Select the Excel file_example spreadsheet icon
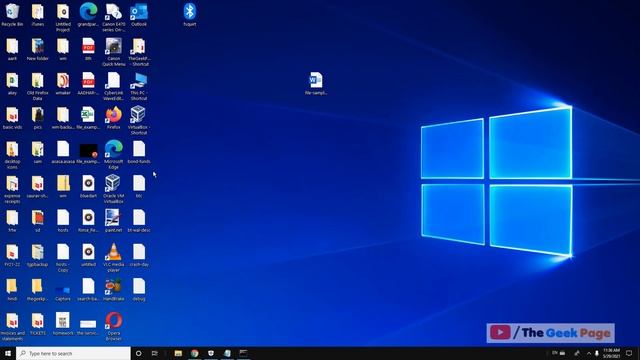640x360 pixels. click(x=88, y=118)
